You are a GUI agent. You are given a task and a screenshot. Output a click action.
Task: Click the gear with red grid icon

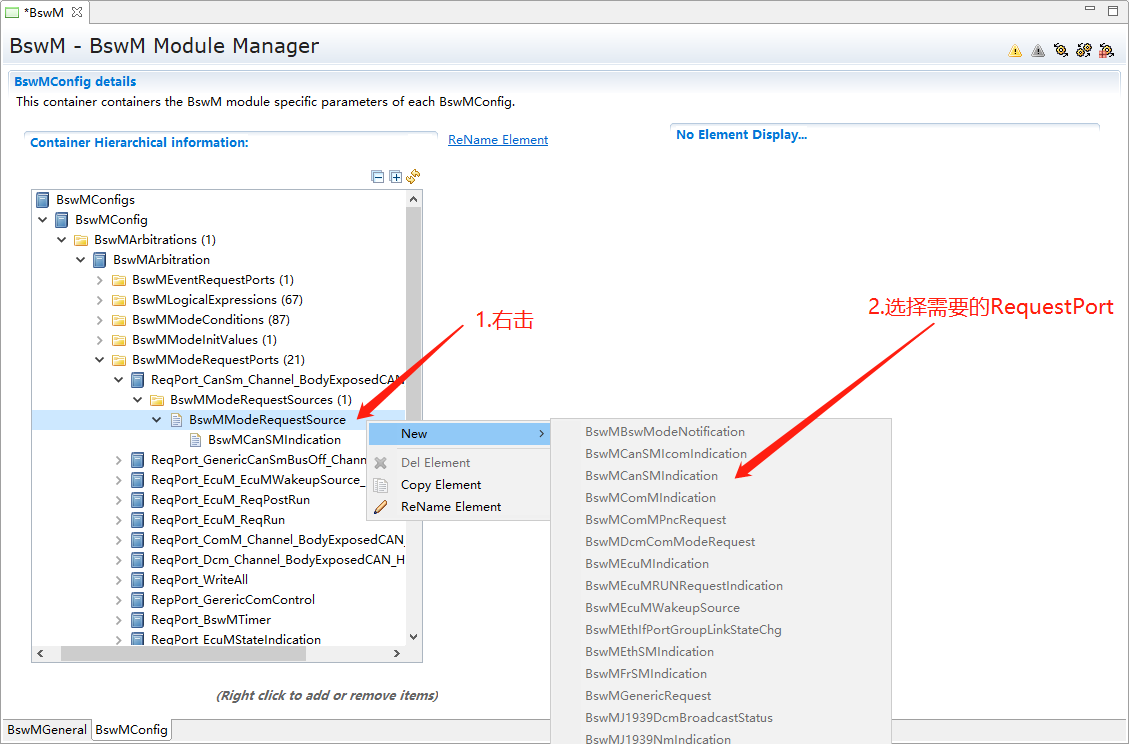point(1106,50)
